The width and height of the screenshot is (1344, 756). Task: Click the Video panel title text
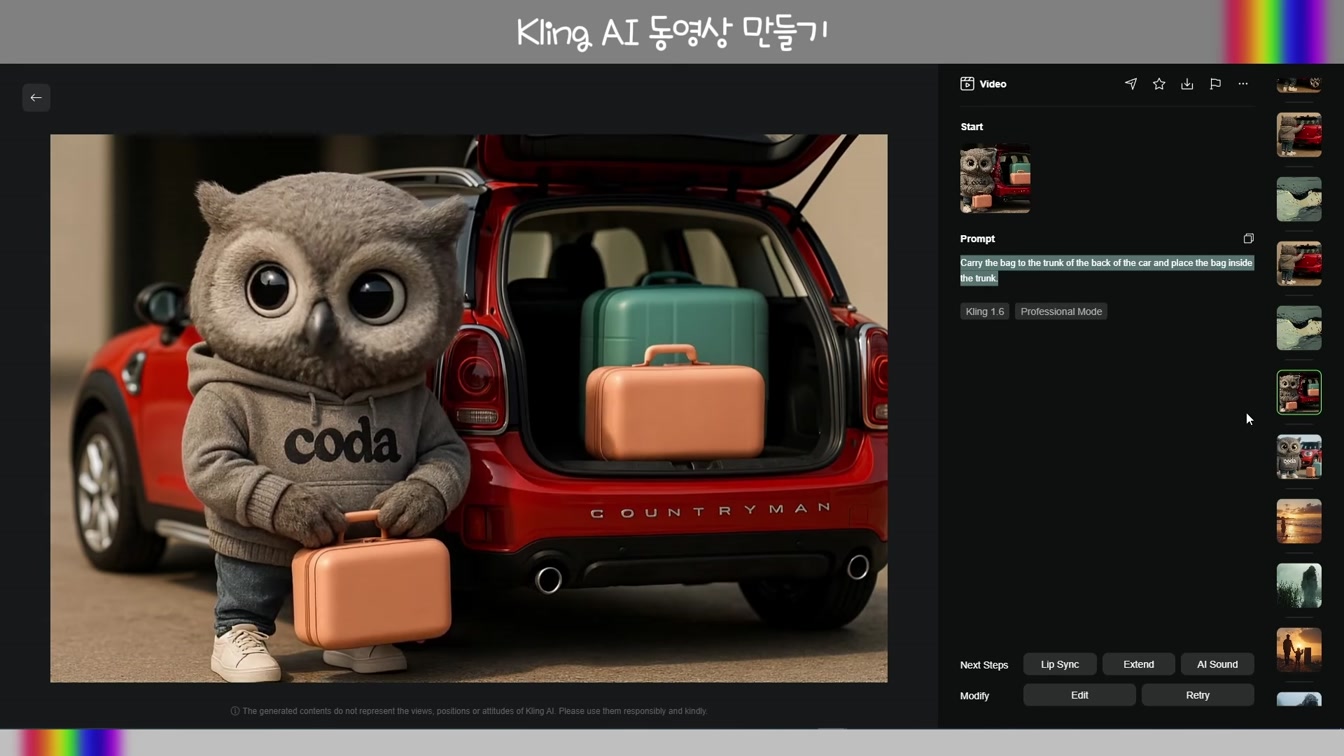pyautogui.click(x=993, y=84)
